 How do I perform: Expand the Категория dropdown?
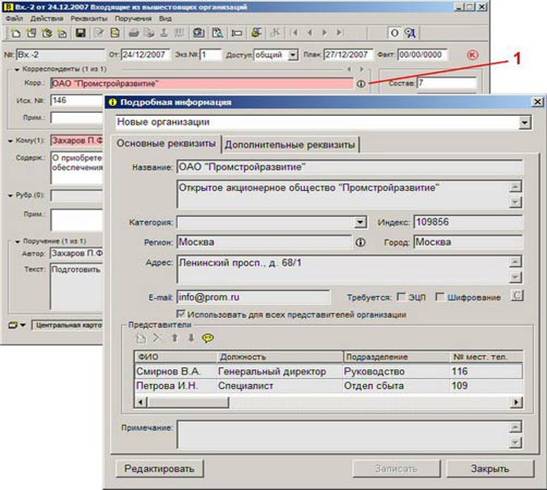(x=360, y=222)
